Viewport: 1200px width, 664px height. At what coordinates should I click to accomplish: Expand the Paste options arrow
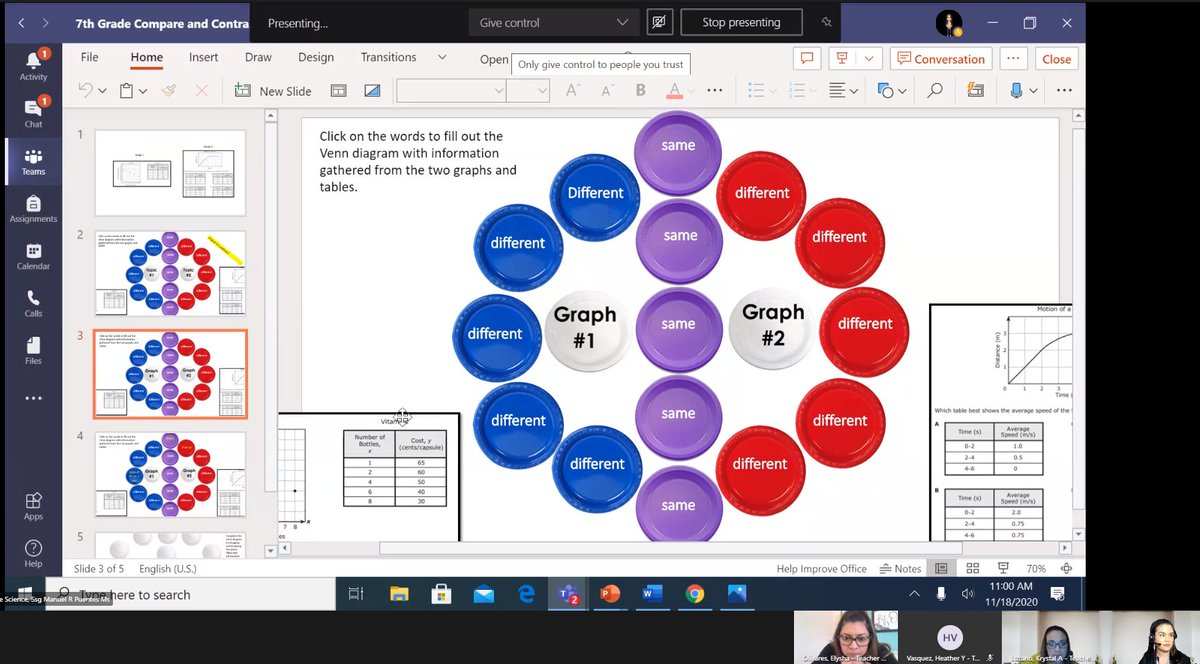pyautogui.click(x=143, y=91)
